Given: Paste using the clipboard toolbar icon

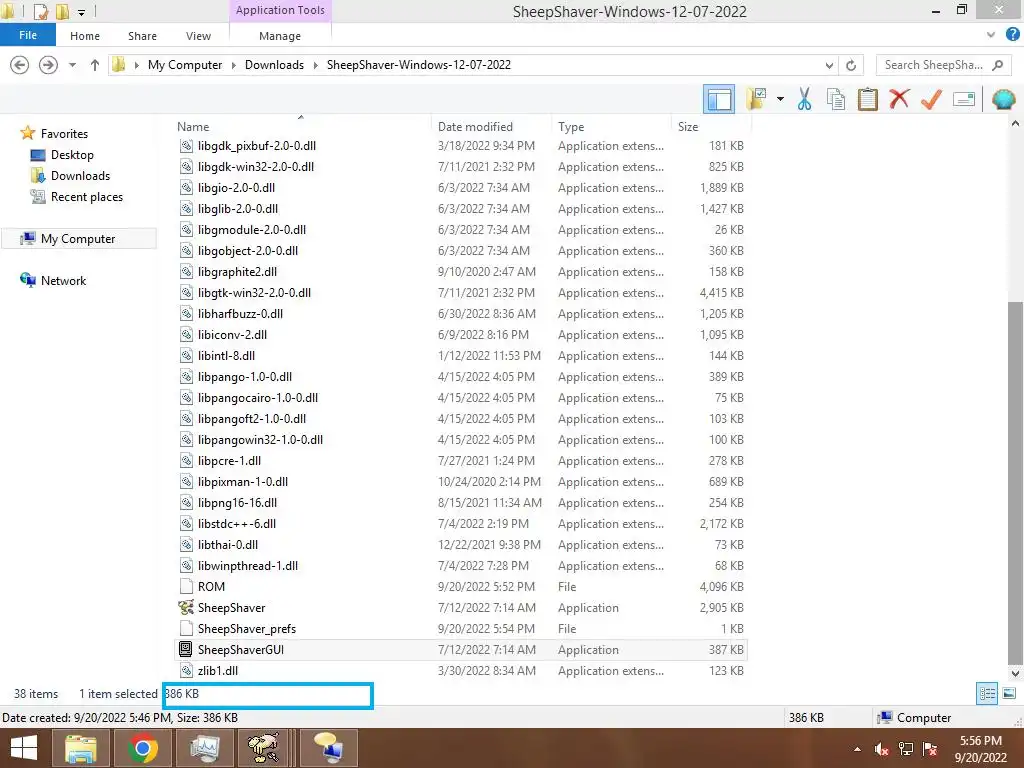Looking at the screenshot, I should [x=867, y=99].
